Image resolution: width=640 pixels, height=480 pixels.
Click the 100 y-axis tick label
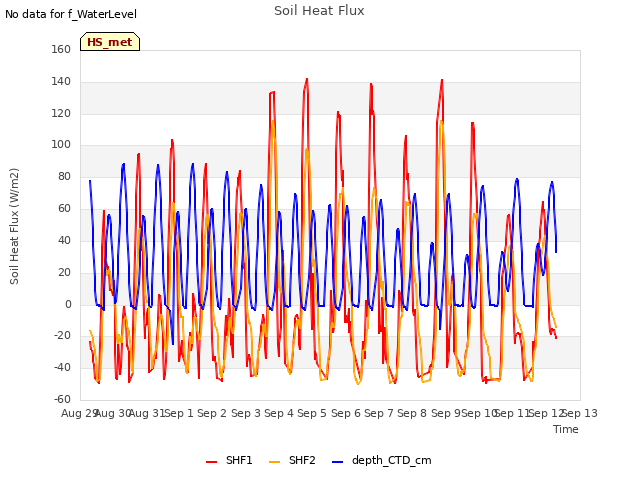pos(61,144)
